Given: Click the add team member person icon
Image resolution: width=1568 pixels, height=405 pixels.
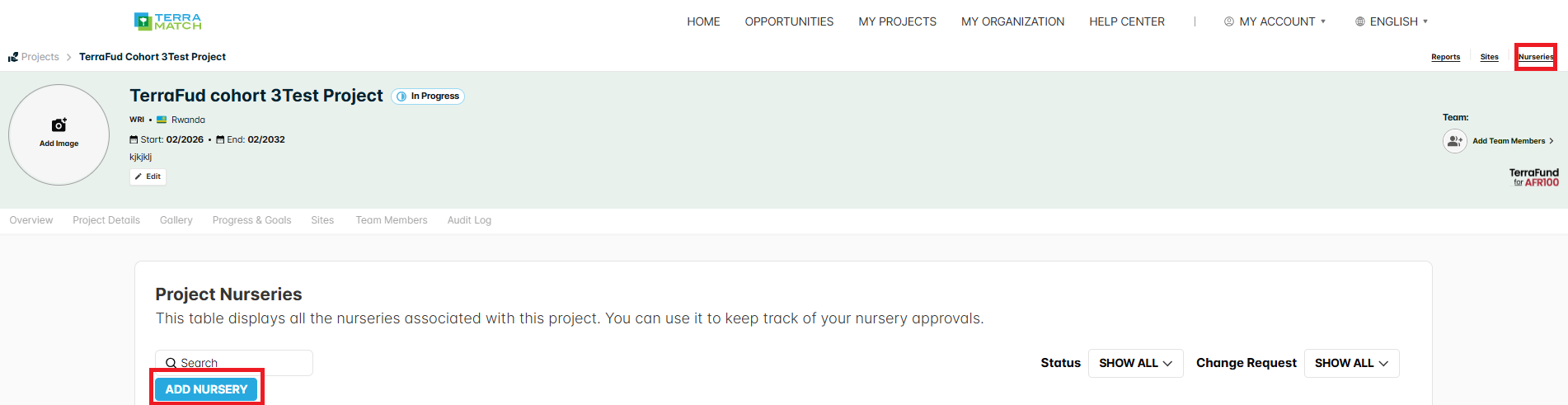Looking at the screenshot, I should 1454,141.
